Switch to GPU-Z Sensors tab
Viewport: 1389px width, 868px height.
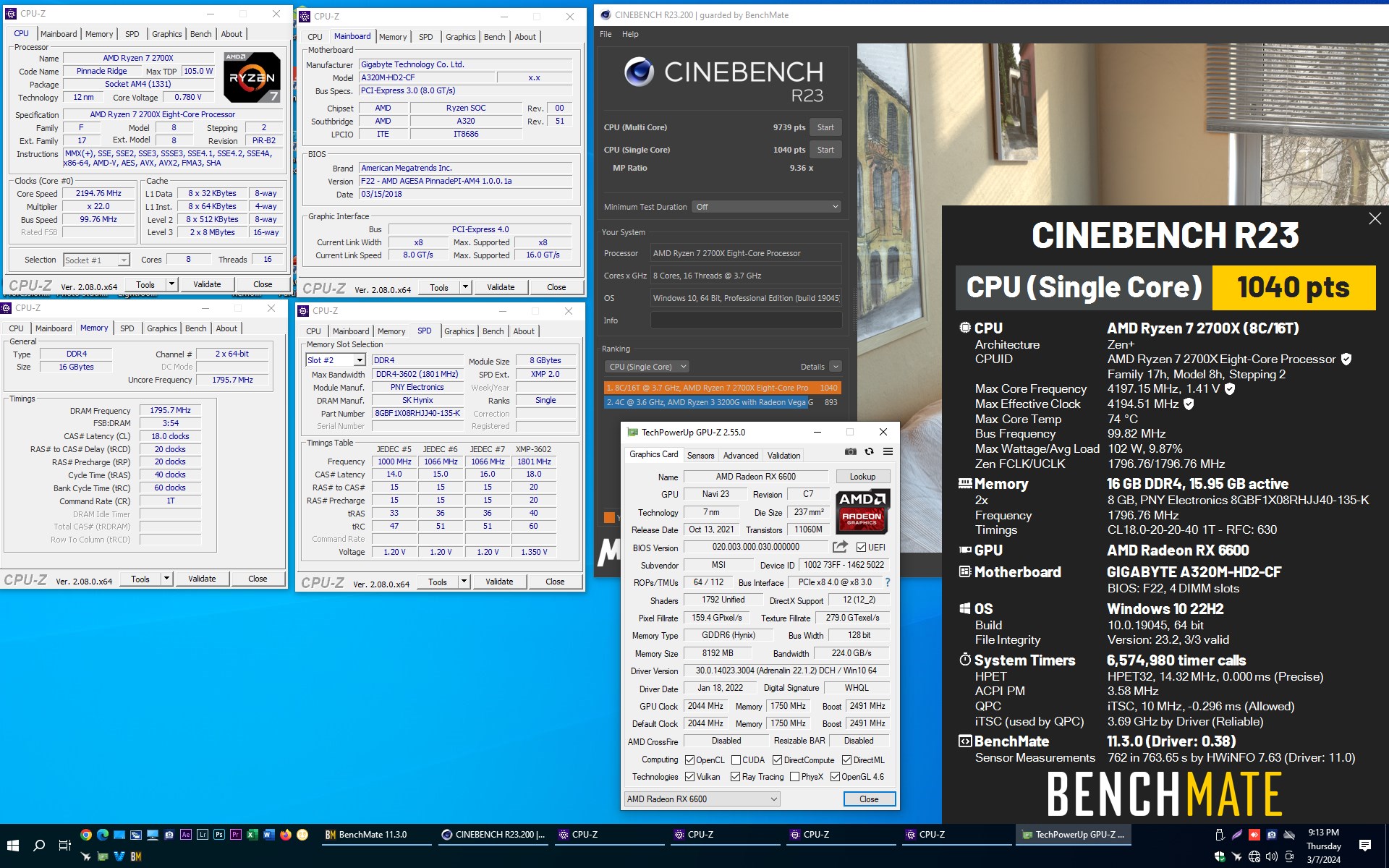click(700, 456)
